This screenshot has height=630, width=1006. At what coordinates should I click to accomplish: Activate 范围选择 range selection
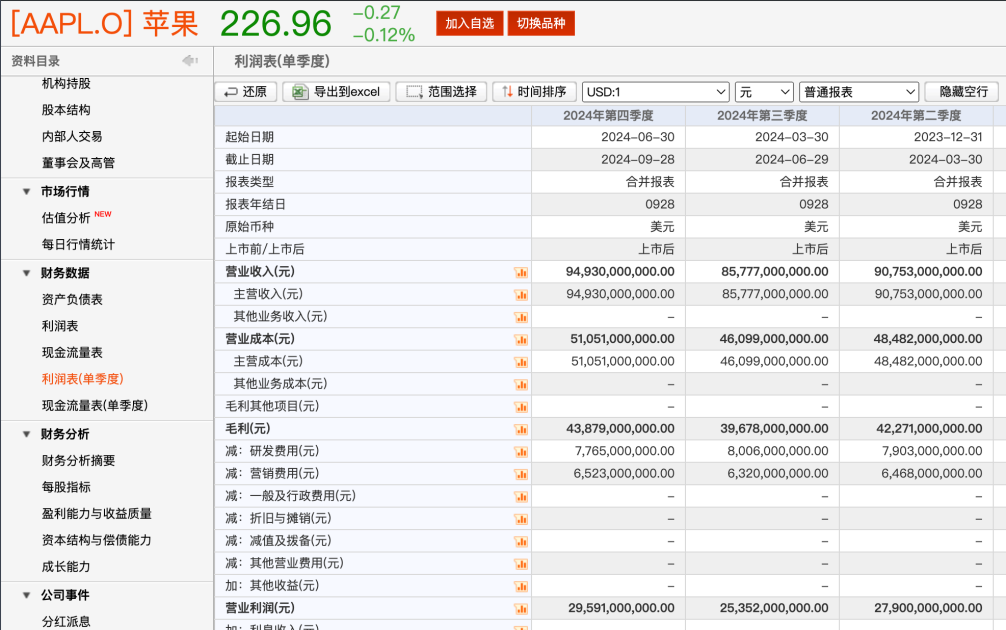point(441,92)
